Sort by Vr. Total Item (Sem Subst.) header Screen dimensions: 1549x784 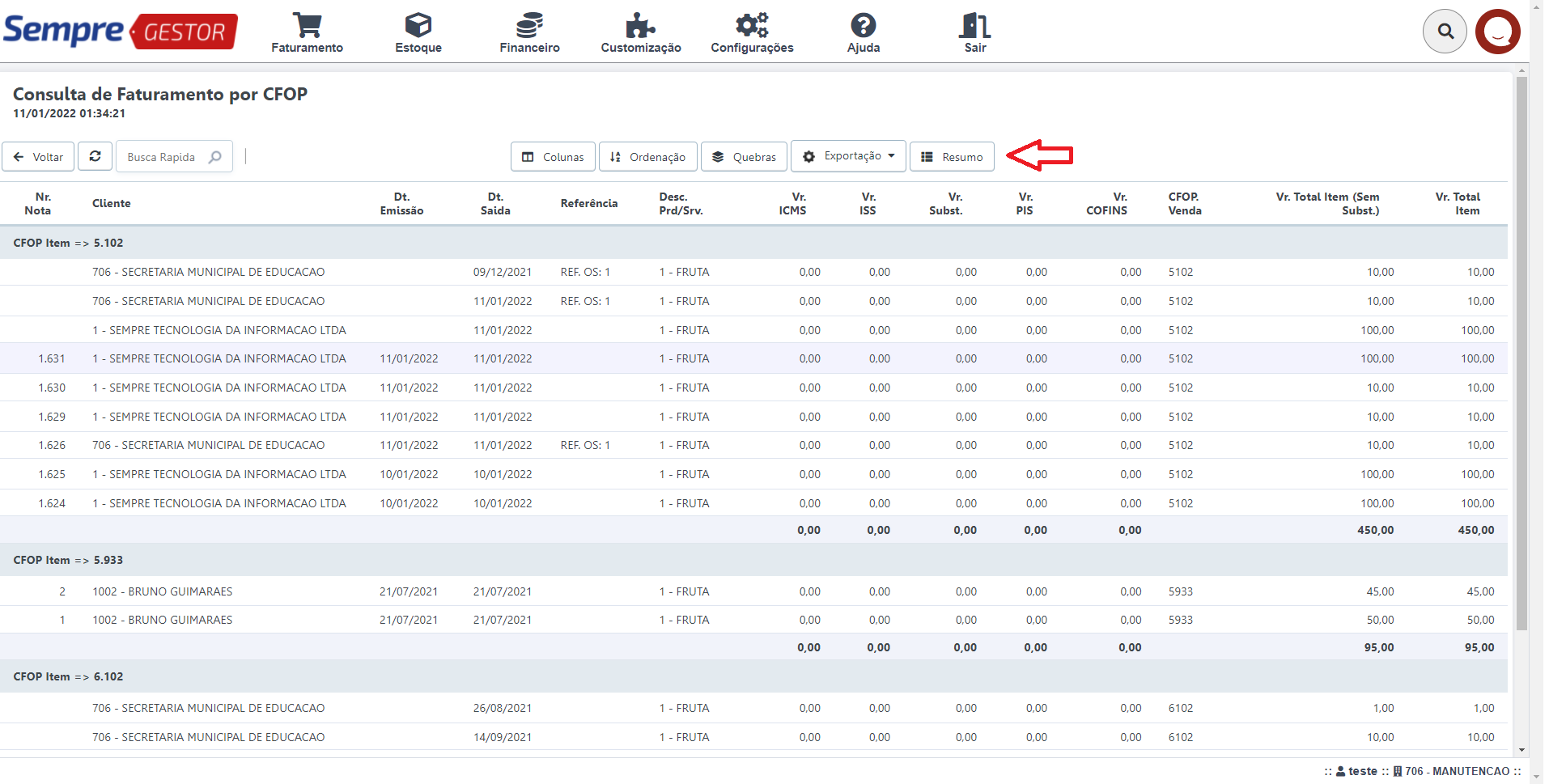click(x=1328, y=203)
